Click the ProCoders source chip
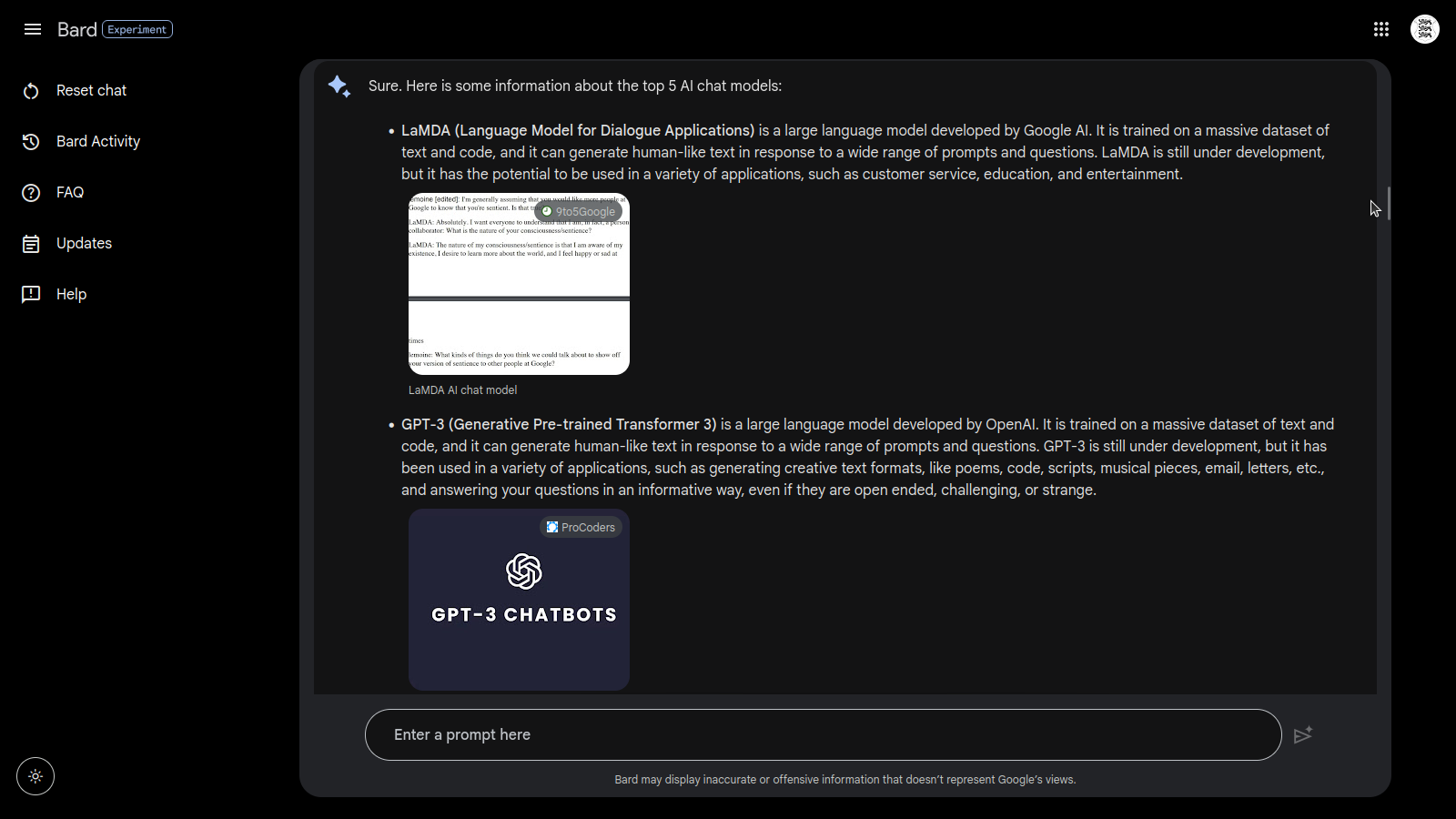 point(581,527)
